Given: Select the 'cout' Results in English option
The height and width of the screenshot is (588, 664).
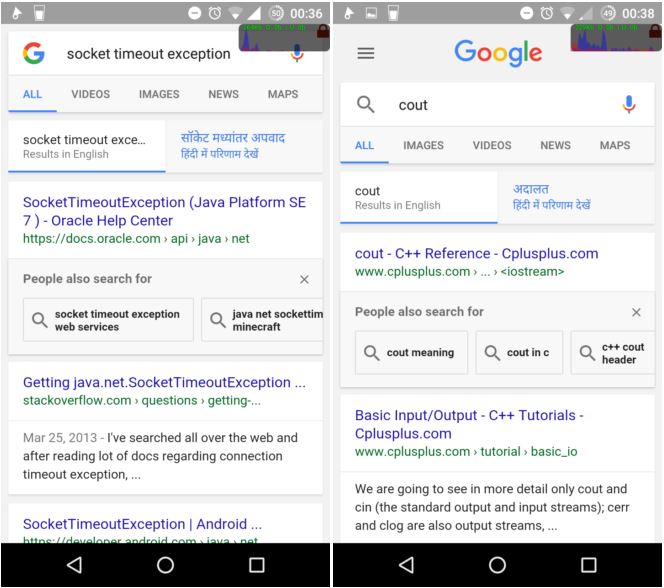Looking at the screenshot, I should tap(418, 197).
